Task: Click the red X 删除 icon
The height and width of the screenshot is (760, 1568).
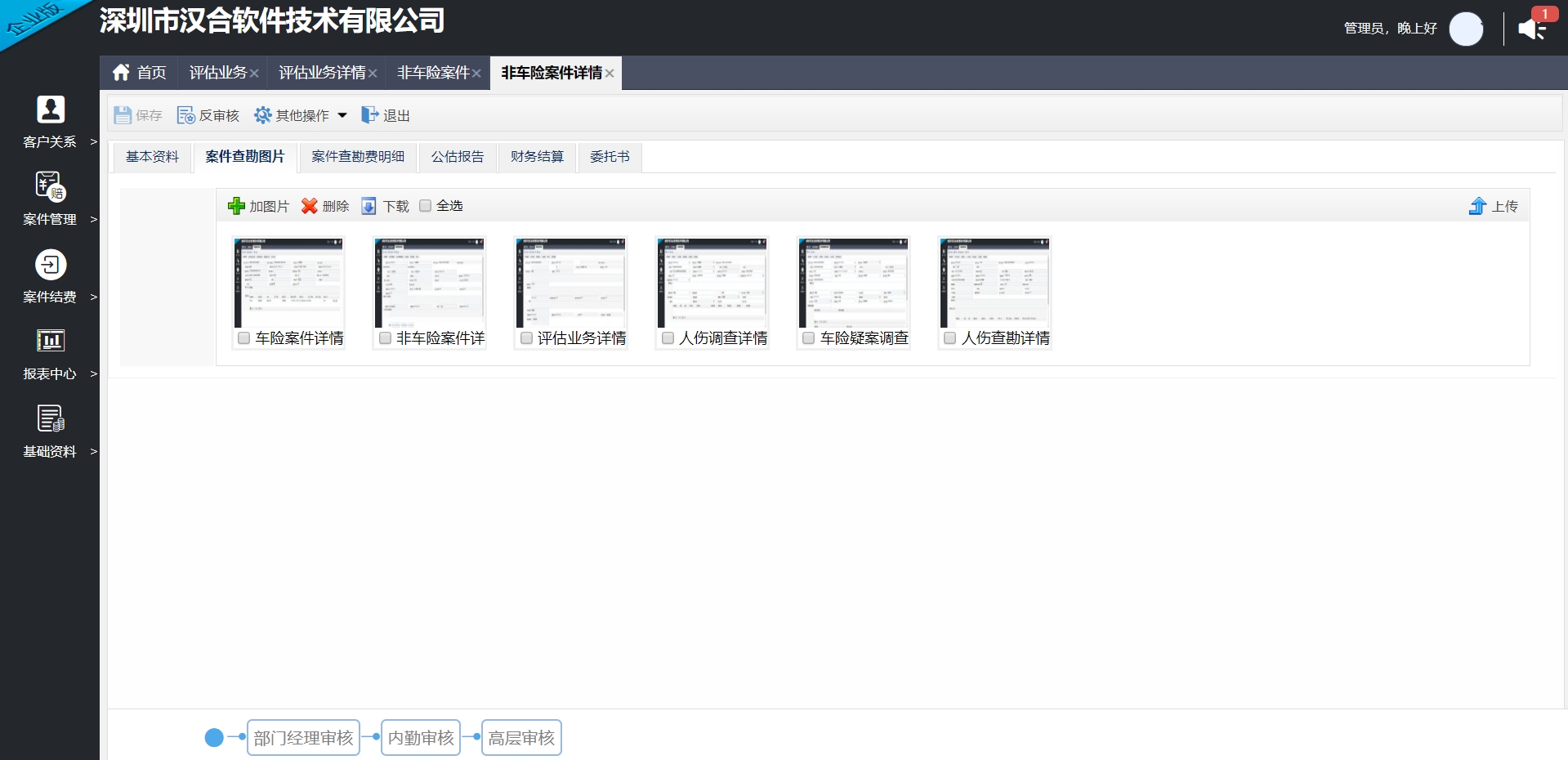Action: tap(309, 206)
